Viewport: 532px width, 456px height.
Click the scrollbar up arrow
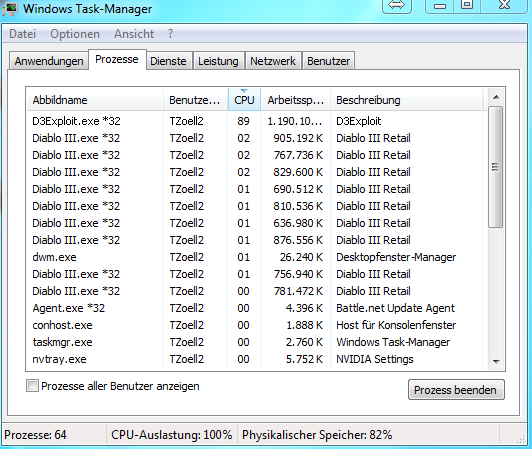[496, 97]
